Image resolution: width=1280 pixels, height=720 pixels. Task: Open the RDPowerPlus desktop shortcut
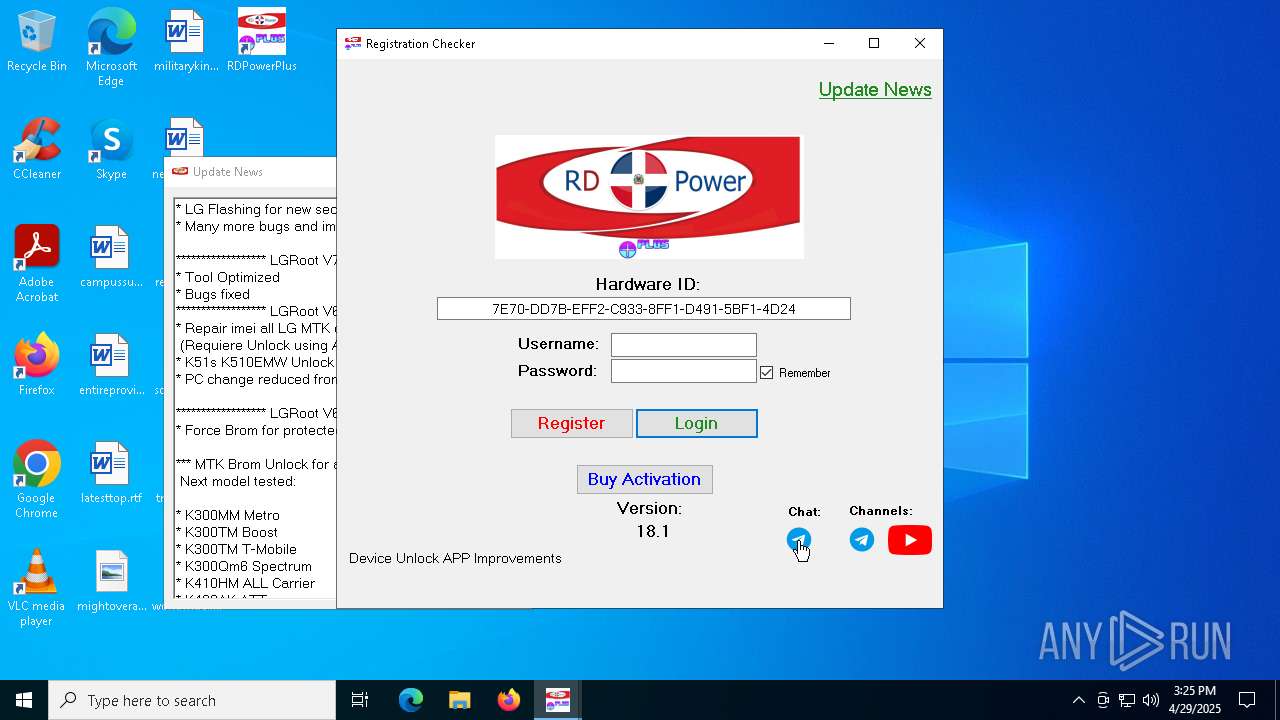(261, 41)
